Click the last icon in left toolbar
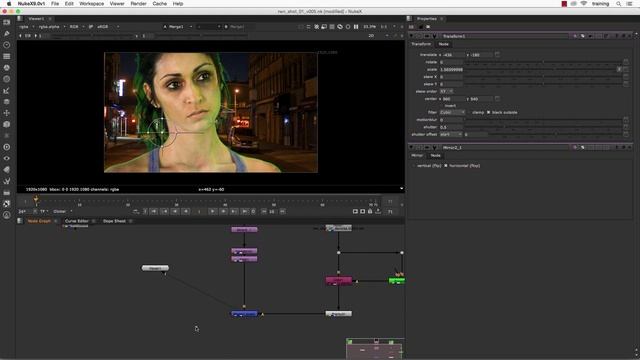This screenshot has width=640, height=360. [7, 215]
